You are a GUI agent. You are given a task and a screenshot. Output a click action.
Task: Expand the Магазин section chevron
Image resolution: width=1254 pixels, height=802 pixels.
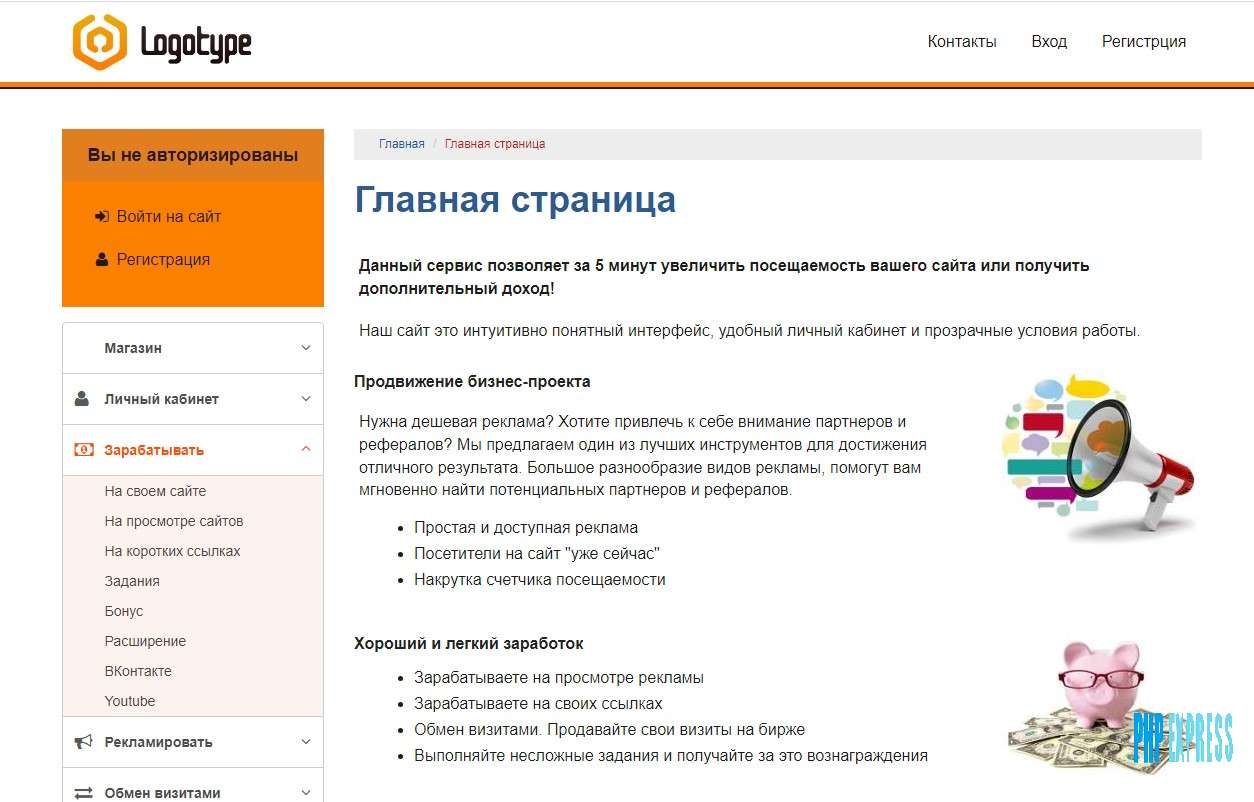[306, 348]
